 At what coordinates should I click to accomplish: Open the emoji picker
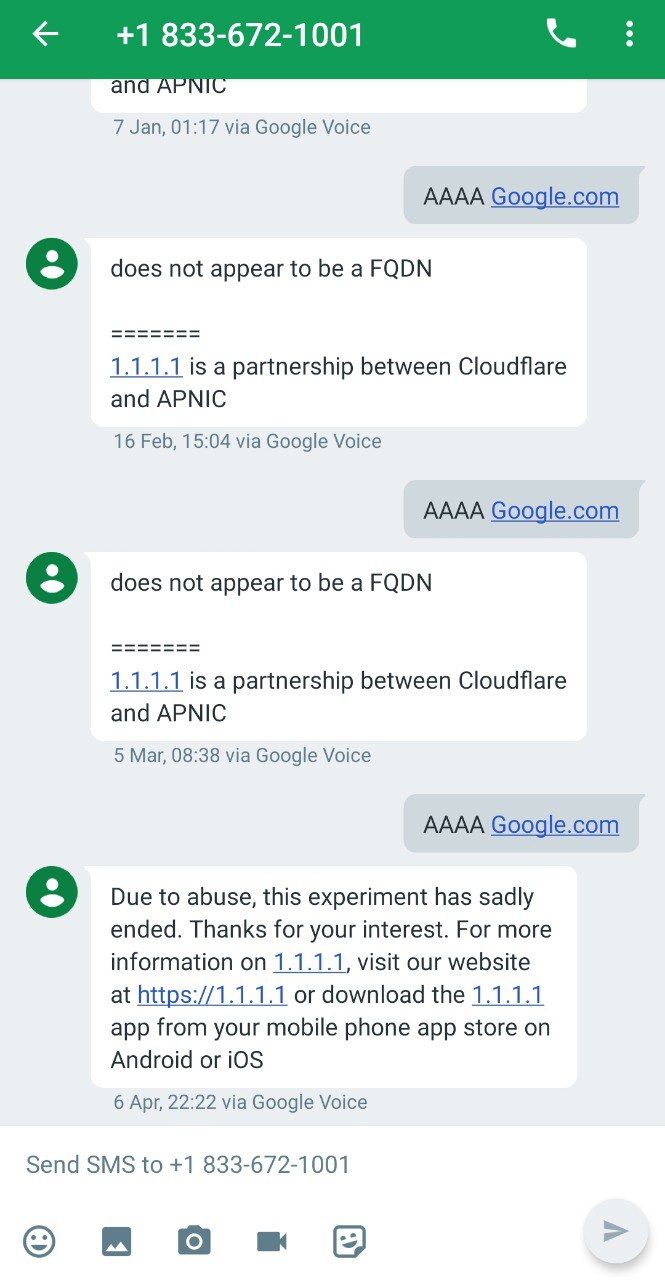[x=40, y=1241]
